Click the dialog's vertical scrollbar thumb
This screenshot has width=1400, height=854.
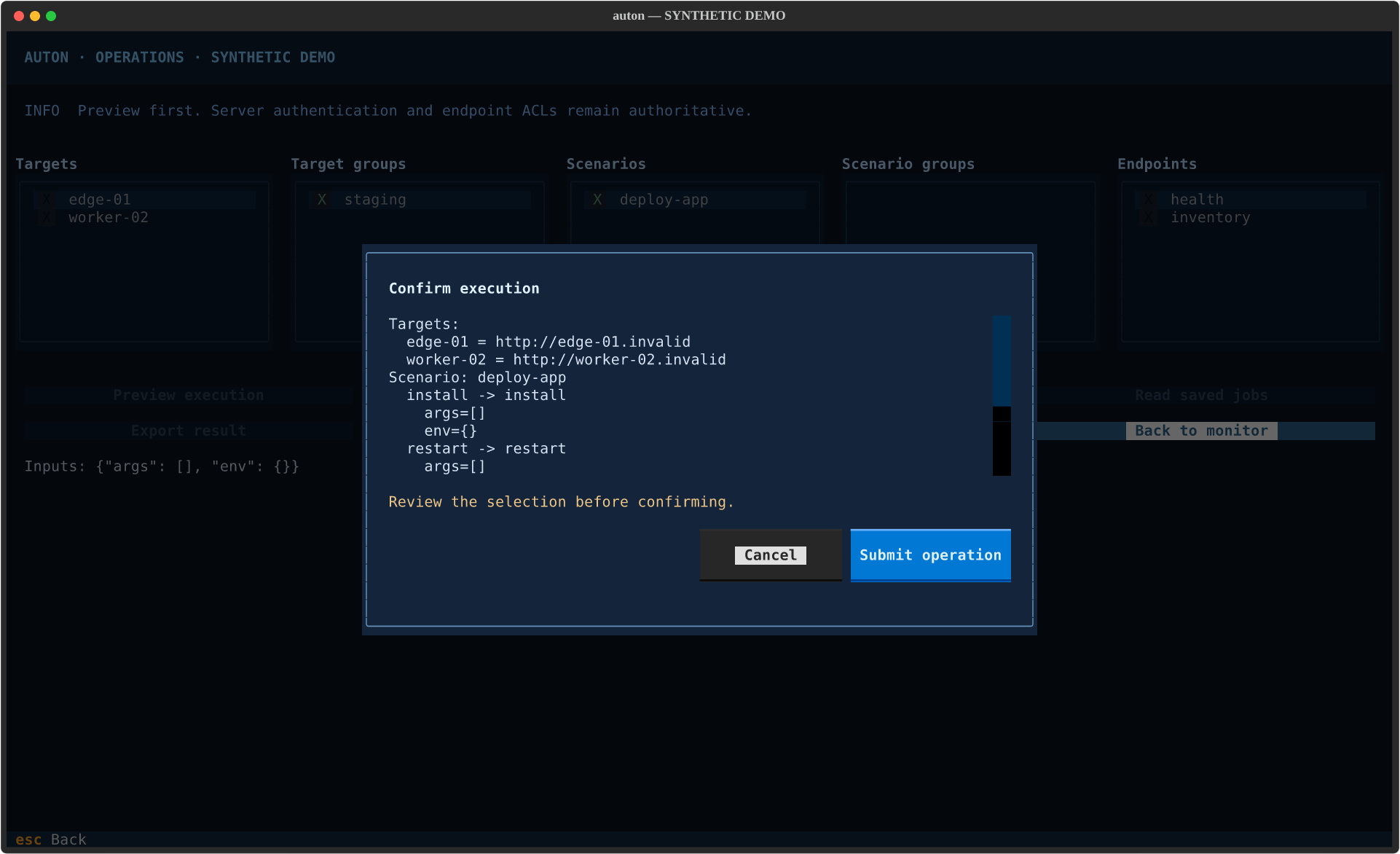(x=1002, y=361)
